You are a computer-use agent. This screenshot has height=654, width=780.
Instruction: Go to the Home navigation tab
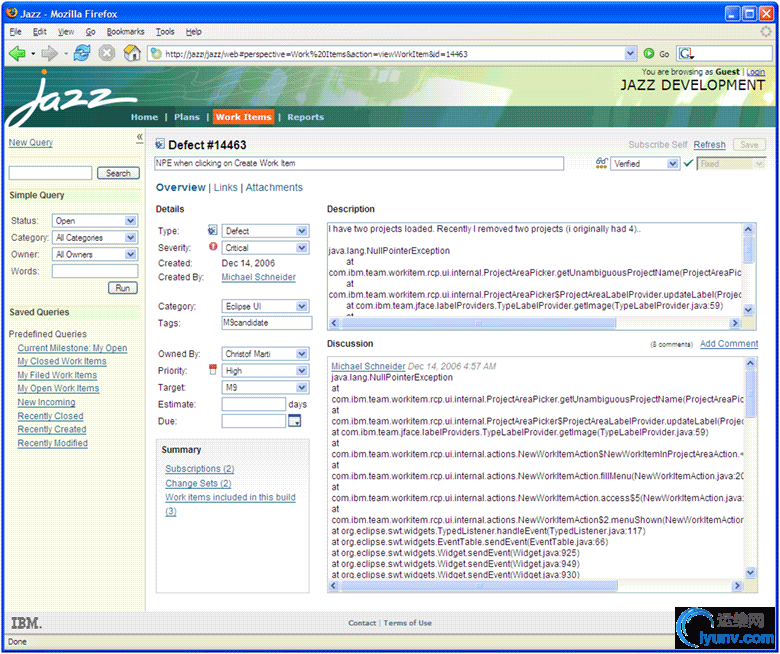[x=144, y=117]
